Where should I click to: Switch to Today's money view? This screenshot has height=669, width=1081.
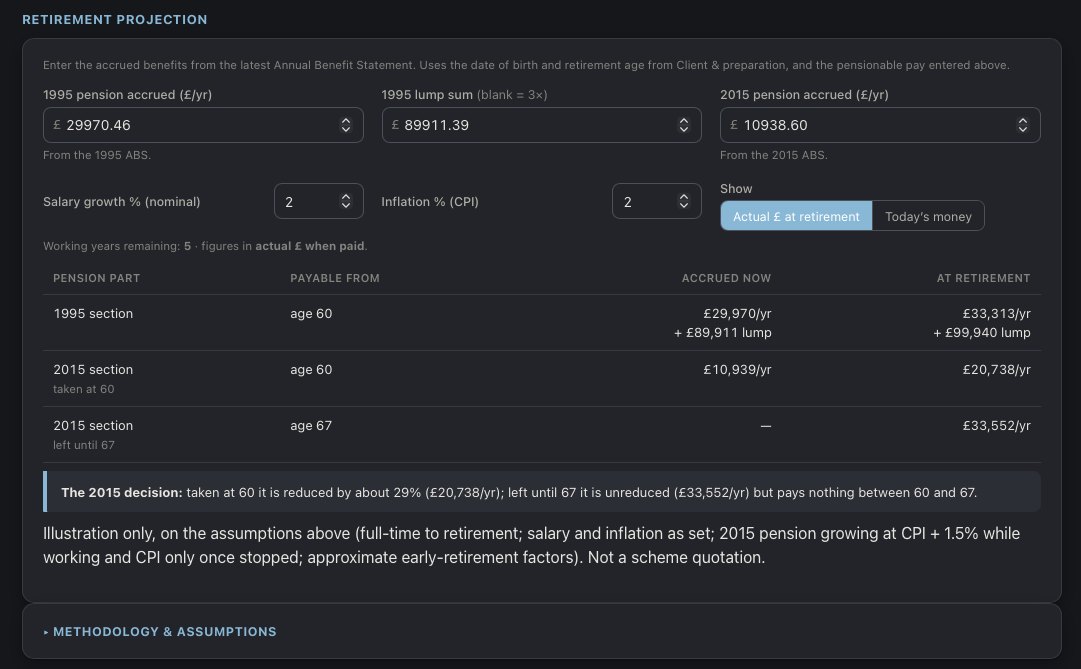[928, 216]
